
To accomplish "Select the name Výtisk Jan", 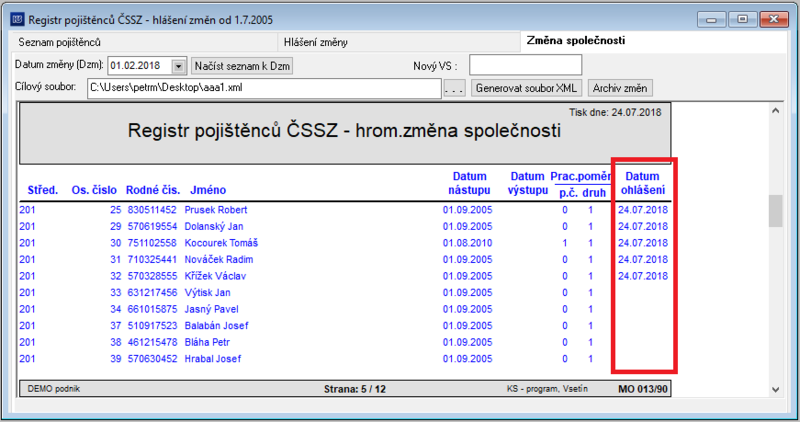I will (x=208, y=292).
